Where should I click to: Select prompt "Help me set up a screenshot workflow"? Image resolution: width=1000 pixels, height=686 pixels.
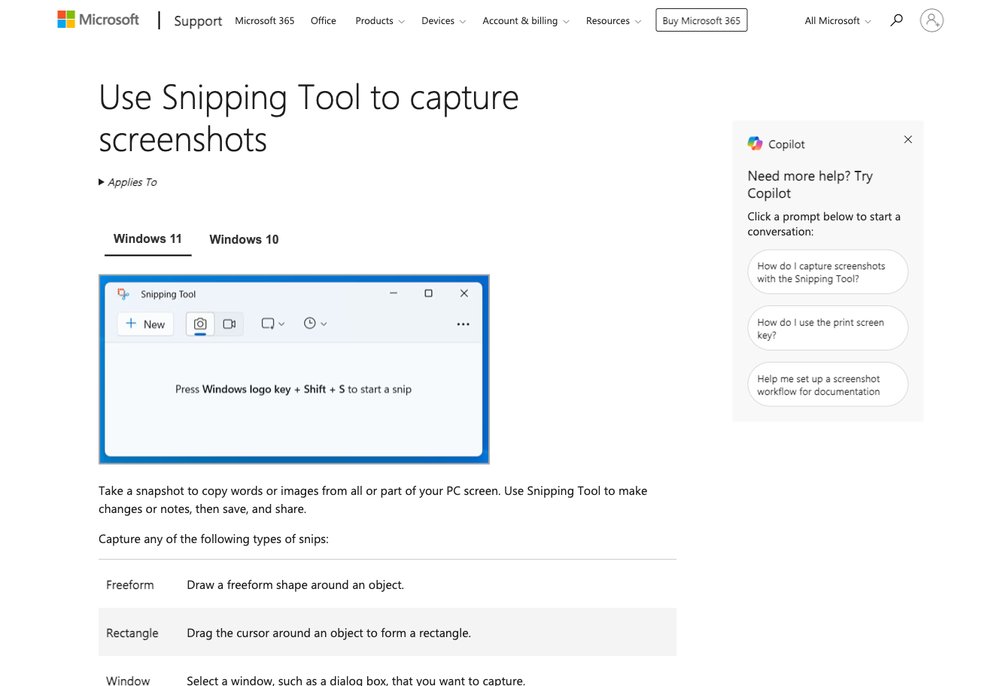pos(828,385)
